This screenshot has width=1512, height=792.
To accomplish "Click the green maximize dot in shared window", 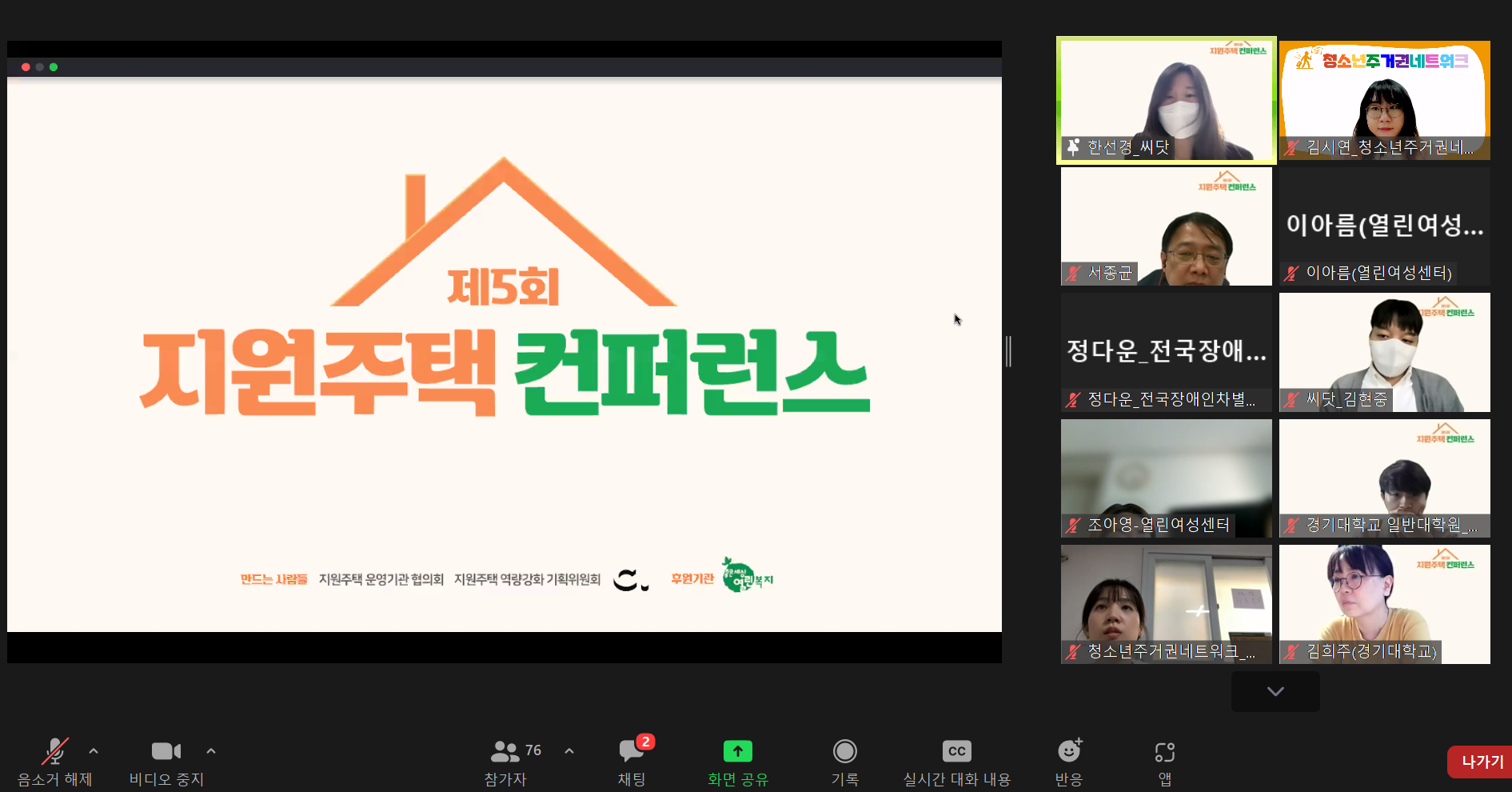I will coord(54,67).
